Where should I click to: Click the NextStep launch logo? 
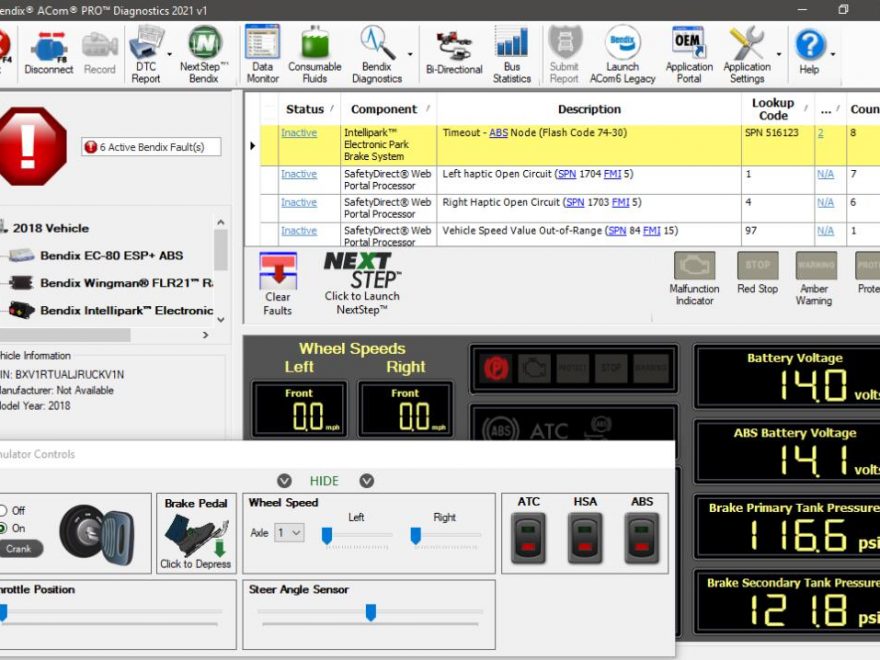pyautogui.click(x=362, y=270)
